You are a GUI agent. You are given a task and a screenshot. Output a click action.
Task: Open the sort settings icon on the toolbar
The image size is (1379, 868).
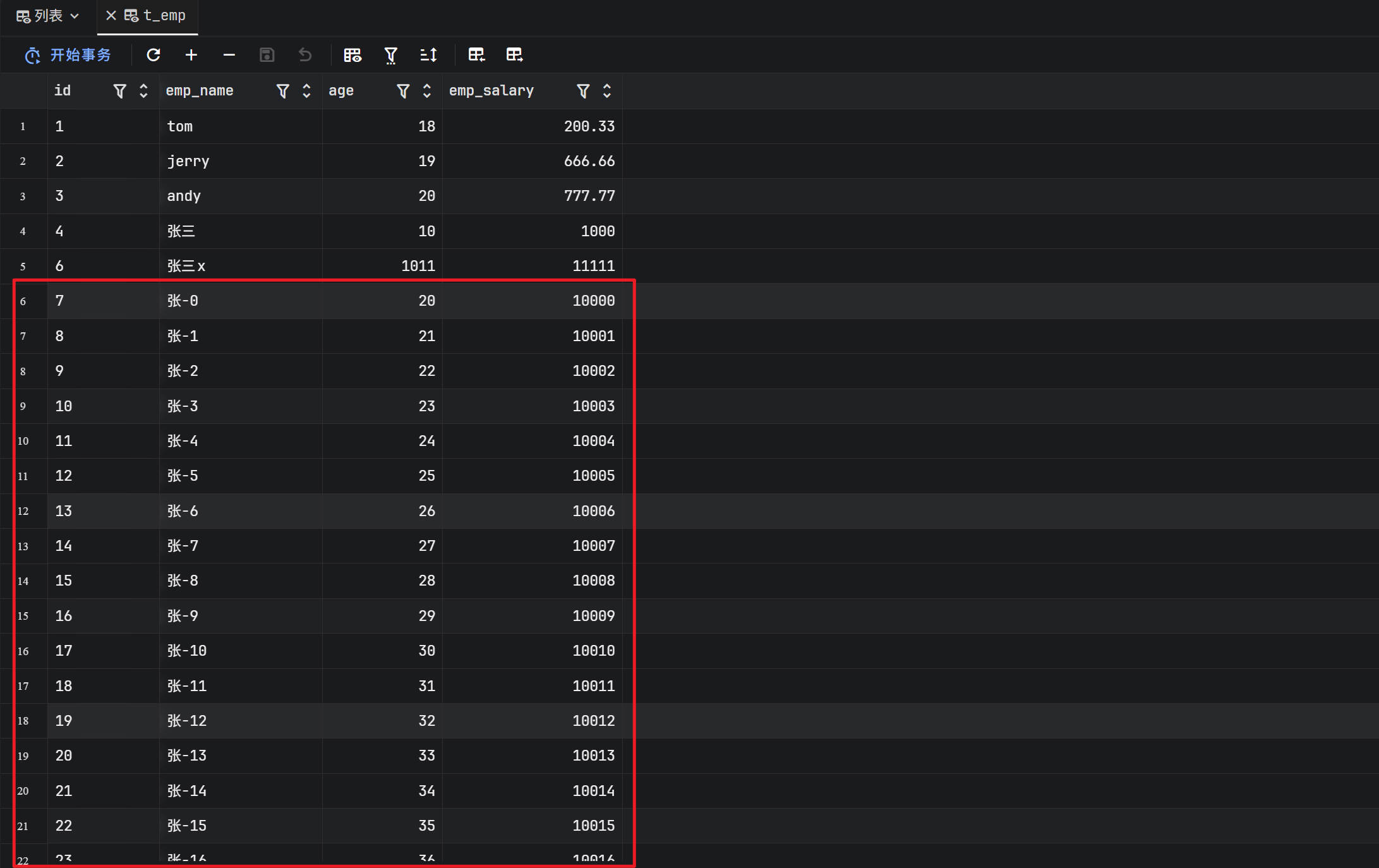pyautogui.click(x=428, y=55)
